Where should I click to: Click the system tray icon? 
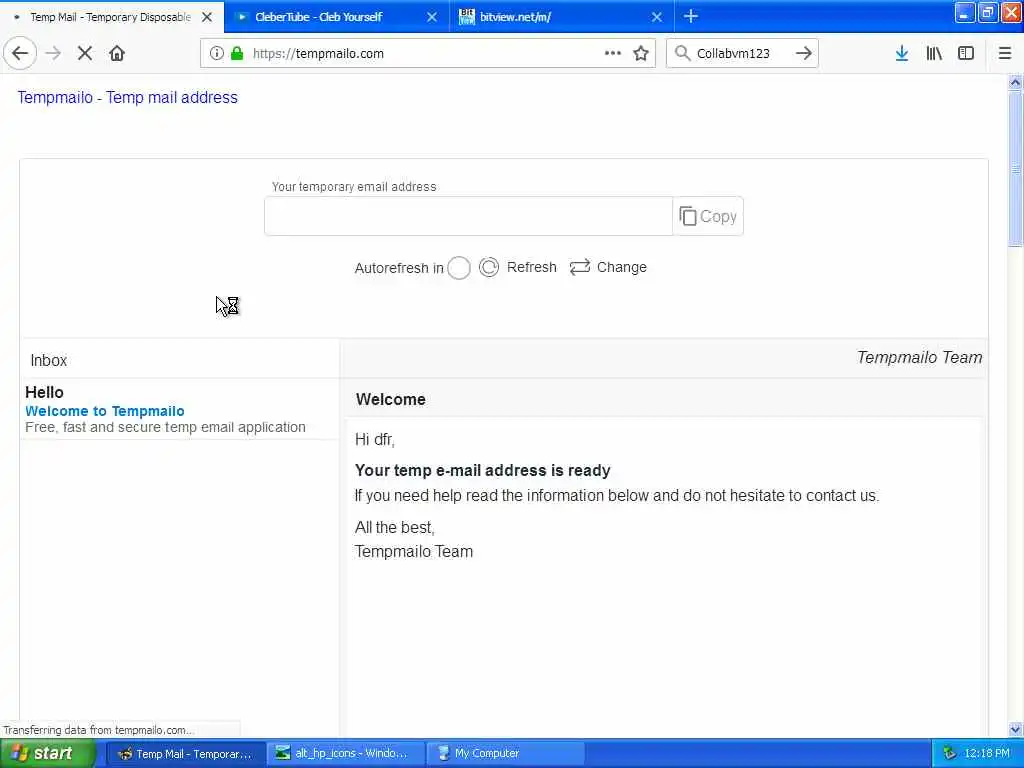949,754
